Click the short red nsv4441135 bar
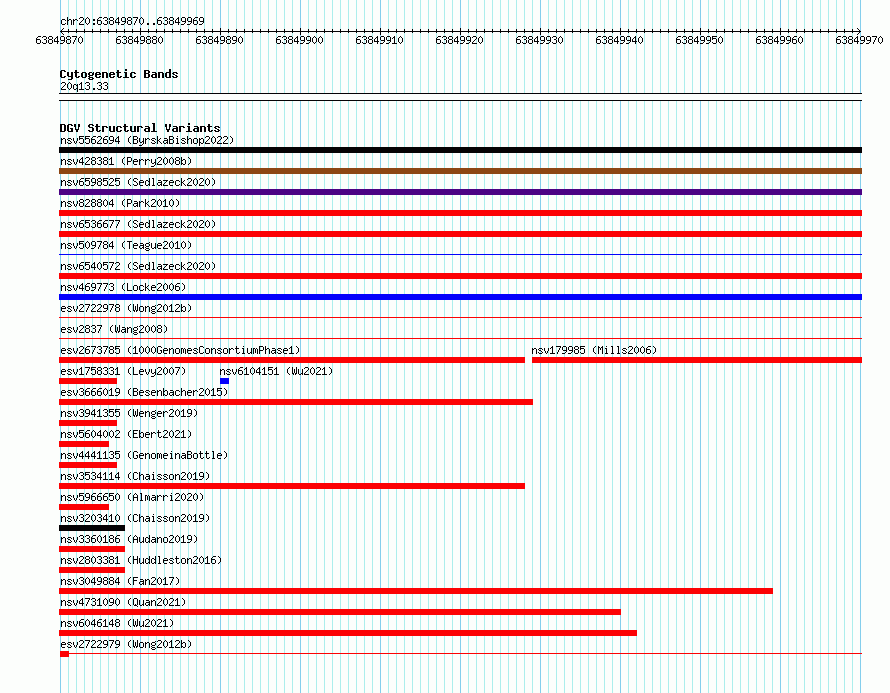 [88, 465]
